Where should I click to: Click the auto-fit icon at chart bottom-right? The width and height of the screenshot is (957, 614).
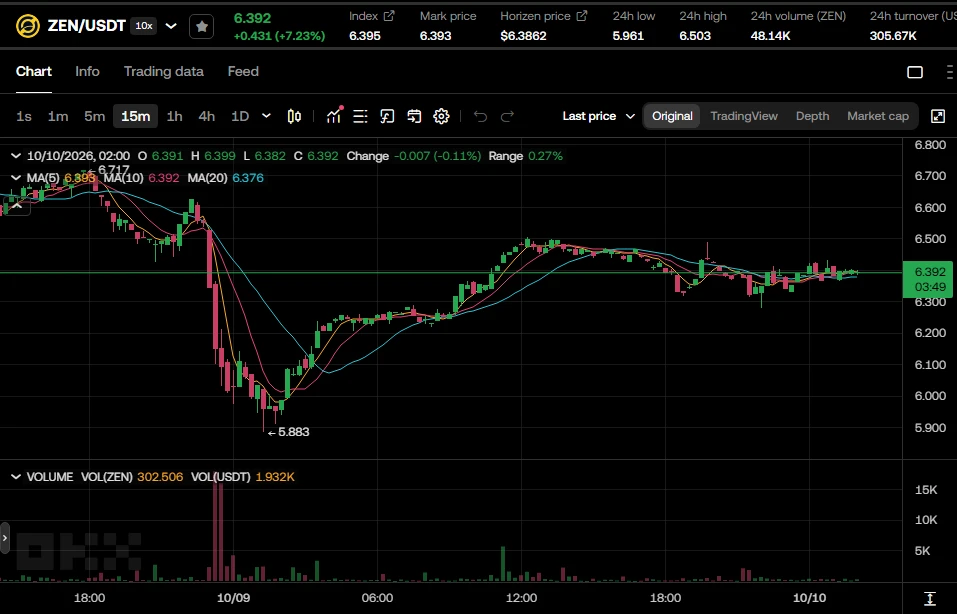coord(930,598)
